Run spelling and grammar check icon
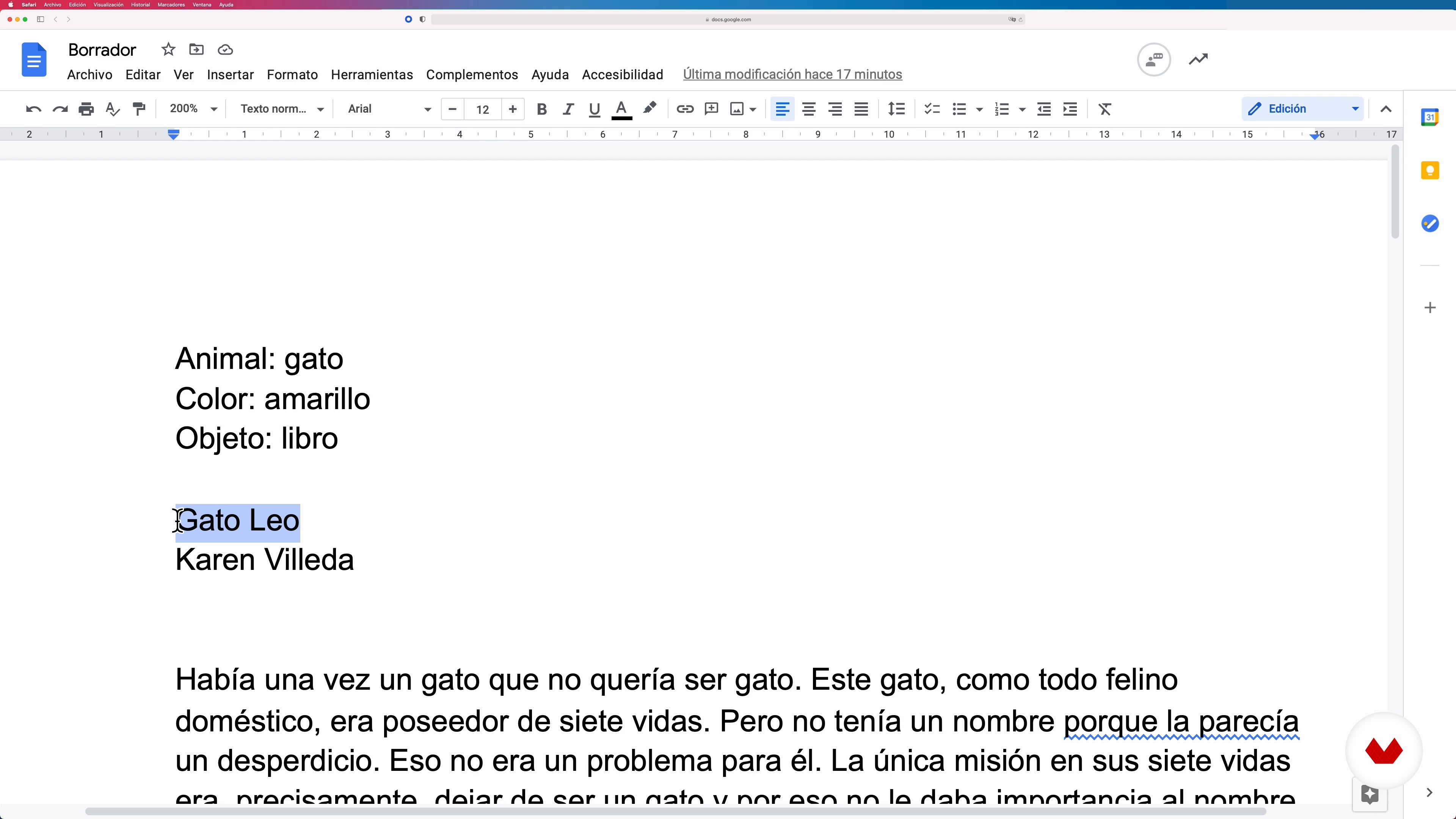The width and height of the screenshot is (1456, 819). coord(113,109)
